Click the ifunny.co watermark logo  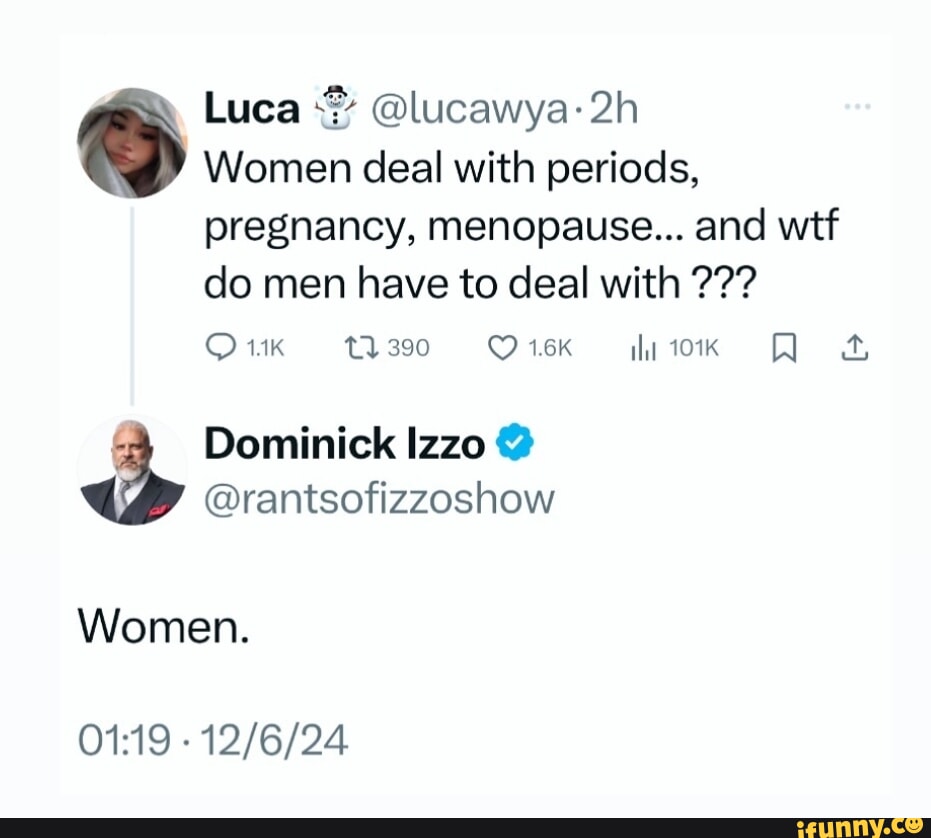coord(859,826)
